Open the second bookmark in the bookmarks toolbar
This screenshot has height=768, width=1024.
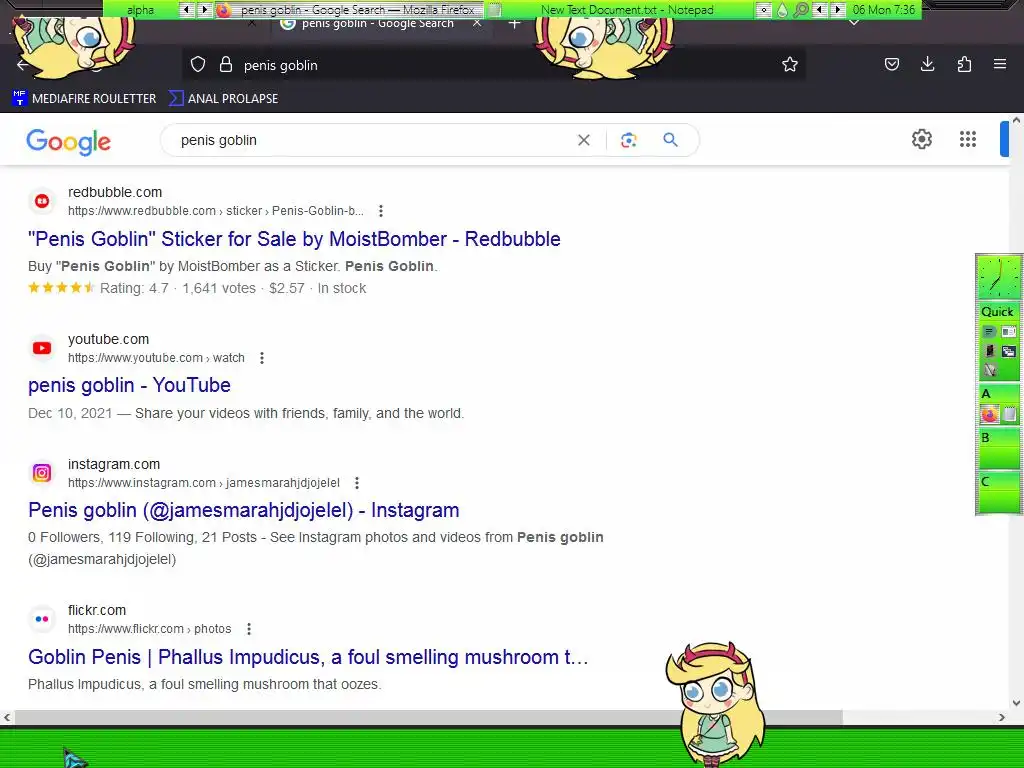[223, 99]
